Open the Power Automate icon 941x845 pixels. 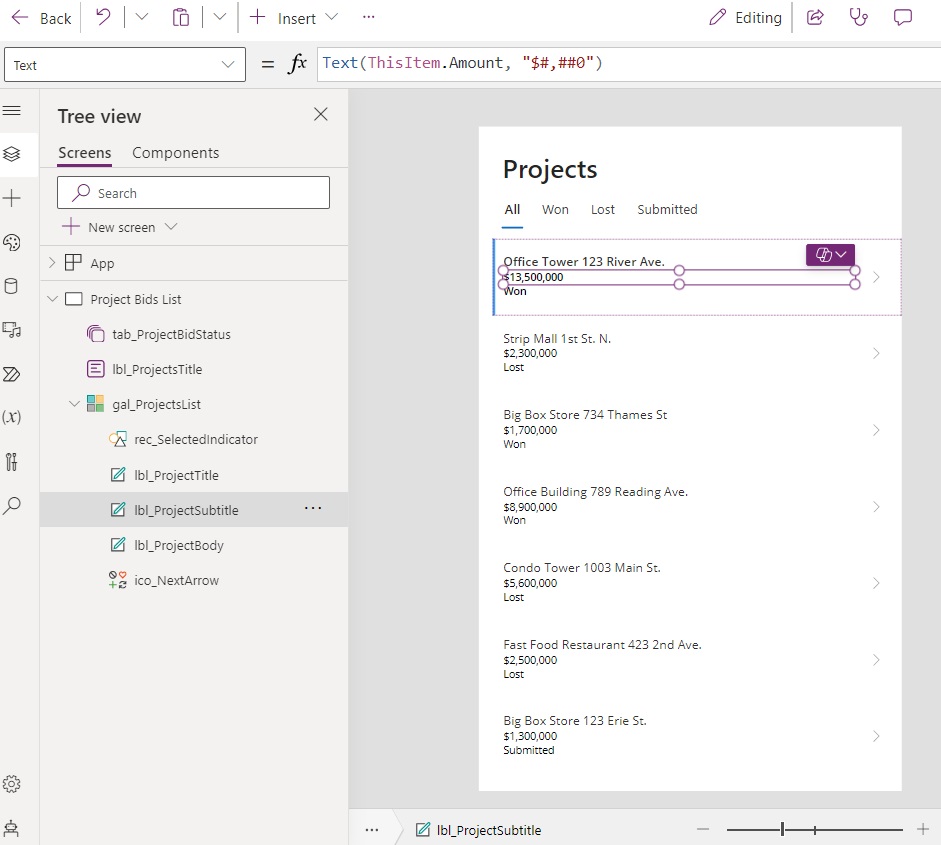pos(12,374)
